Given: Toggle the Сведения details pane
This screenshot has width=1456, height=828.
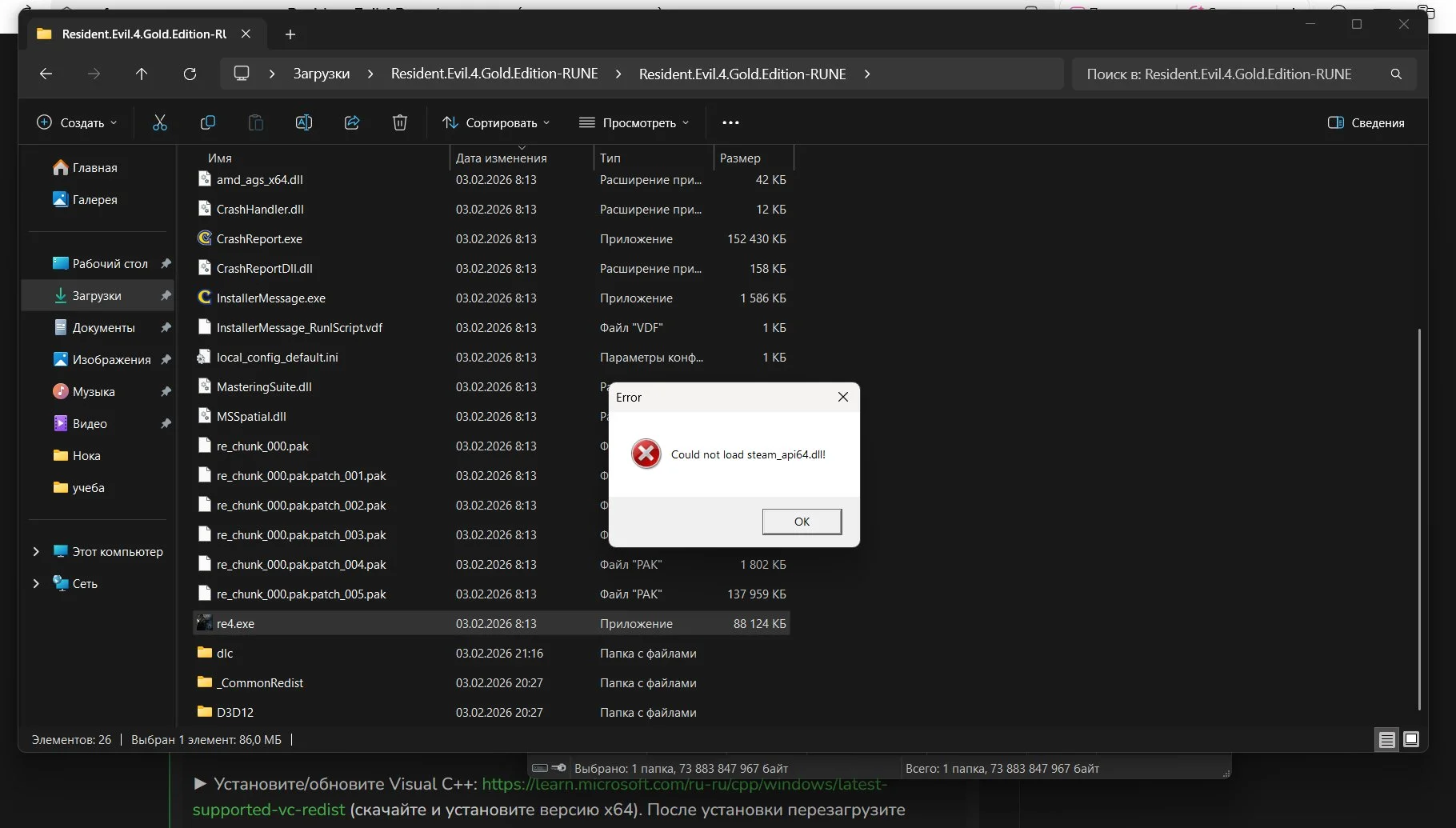Looking at the screenshot, I should [1366, 122].
